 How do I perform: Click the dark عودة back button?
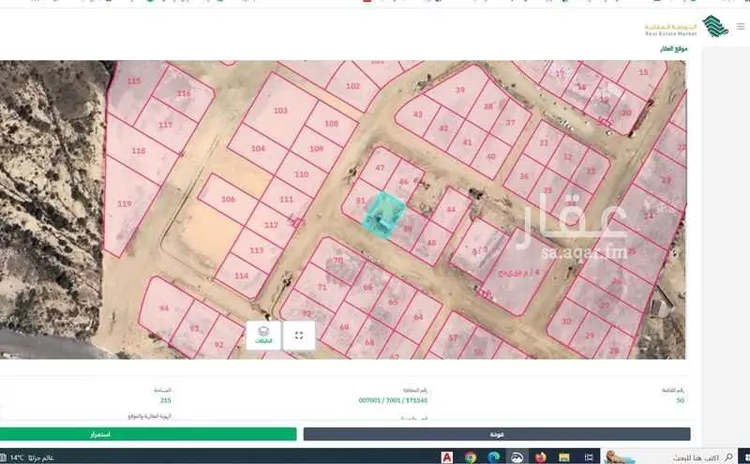click(x=497, y=434)
